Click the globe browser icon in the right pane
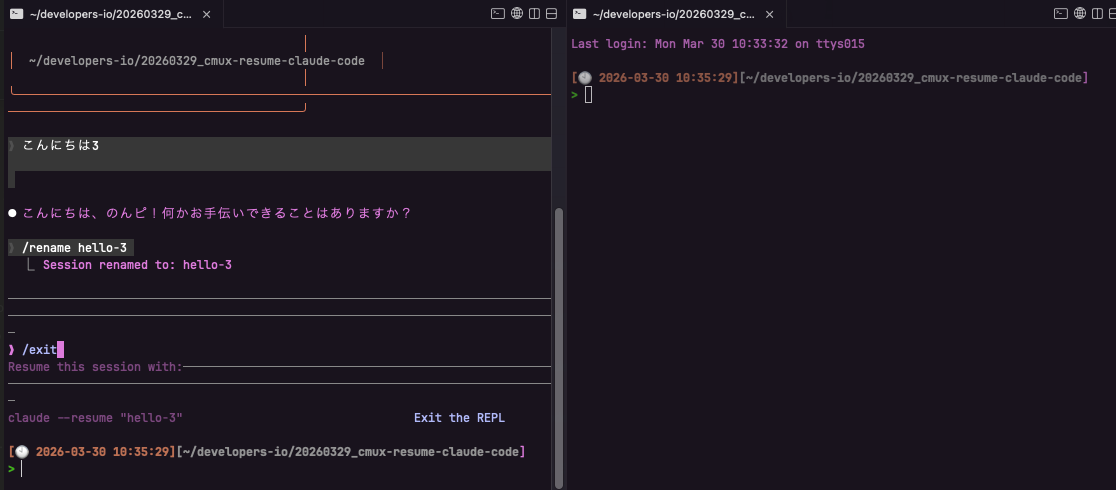Viewport: 1116px width, 490px height. coord(1079,14)
